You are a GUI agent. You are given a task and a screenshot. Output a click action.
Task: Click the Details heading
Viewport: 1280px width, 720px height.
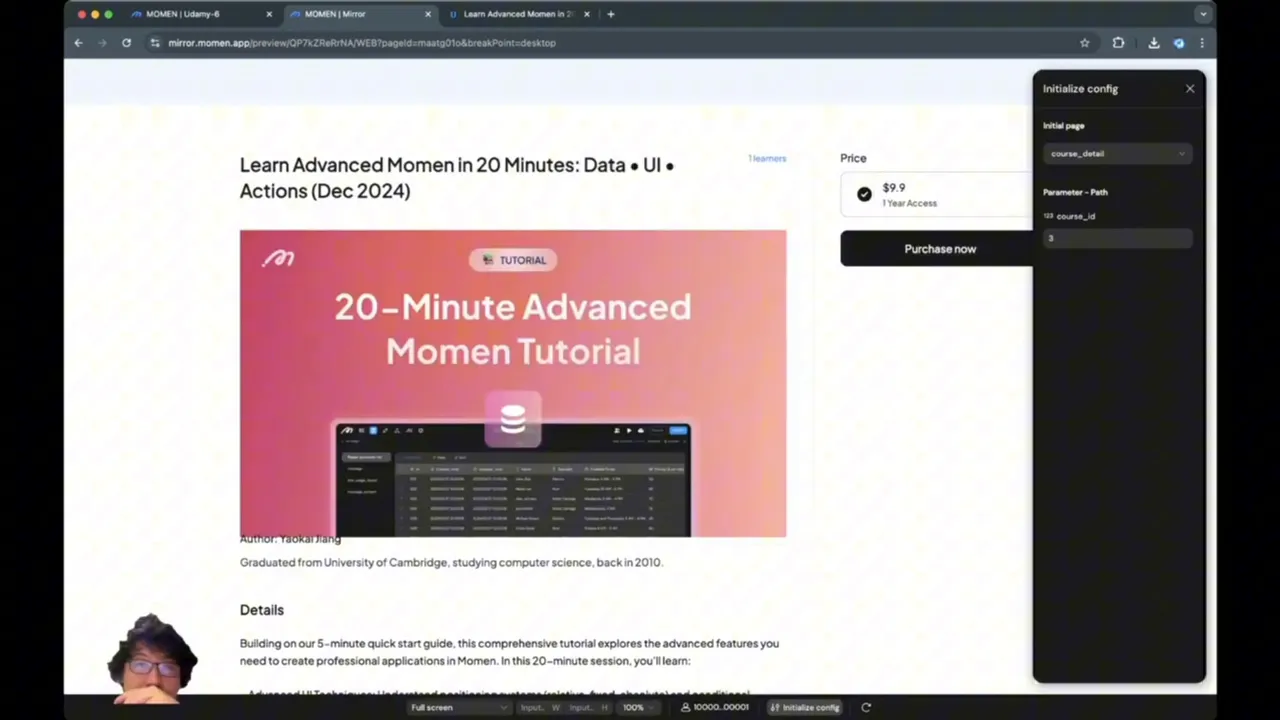(262, 610)
